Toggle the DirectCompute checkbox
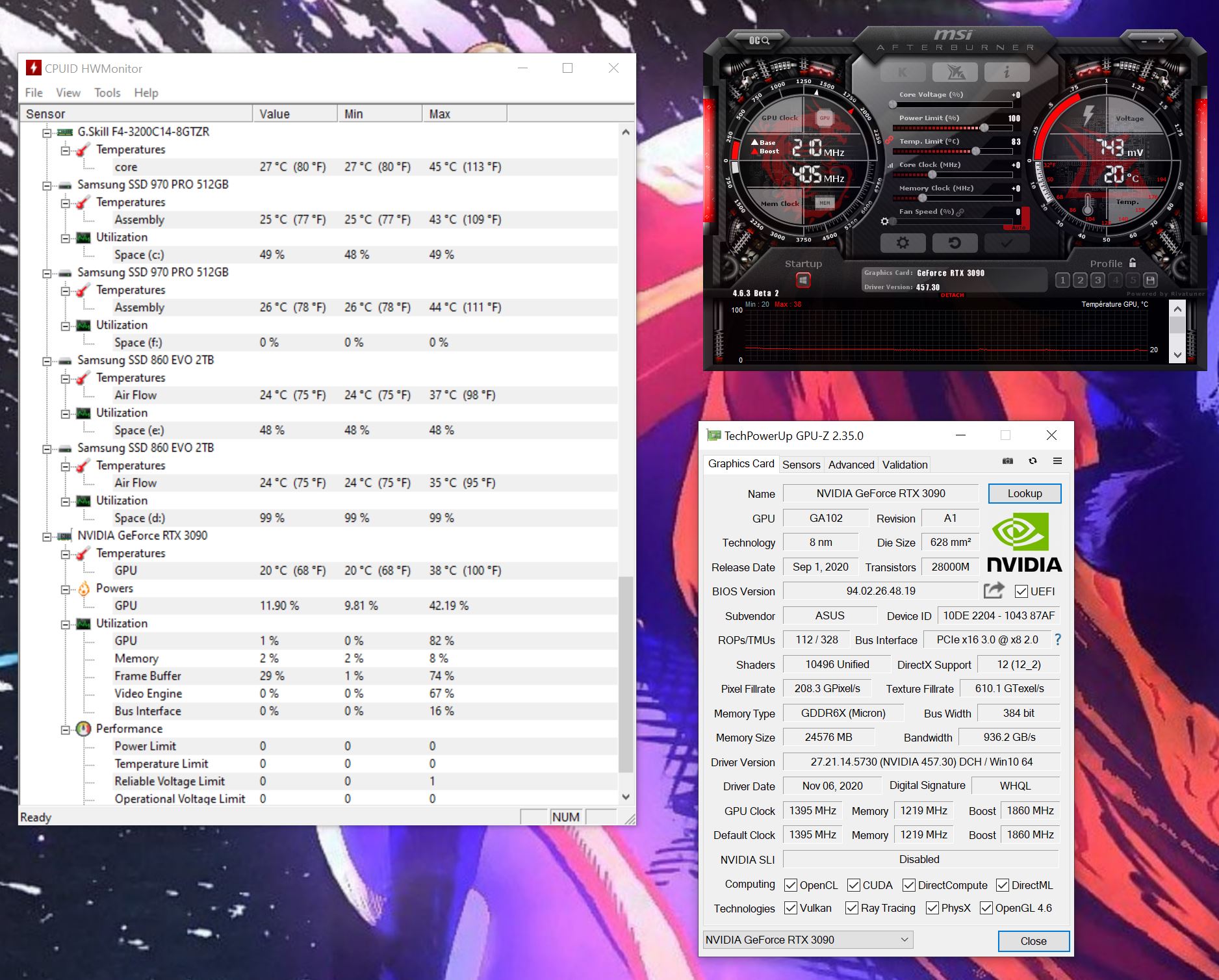1219x980 pixels. (x=909, y=885)
